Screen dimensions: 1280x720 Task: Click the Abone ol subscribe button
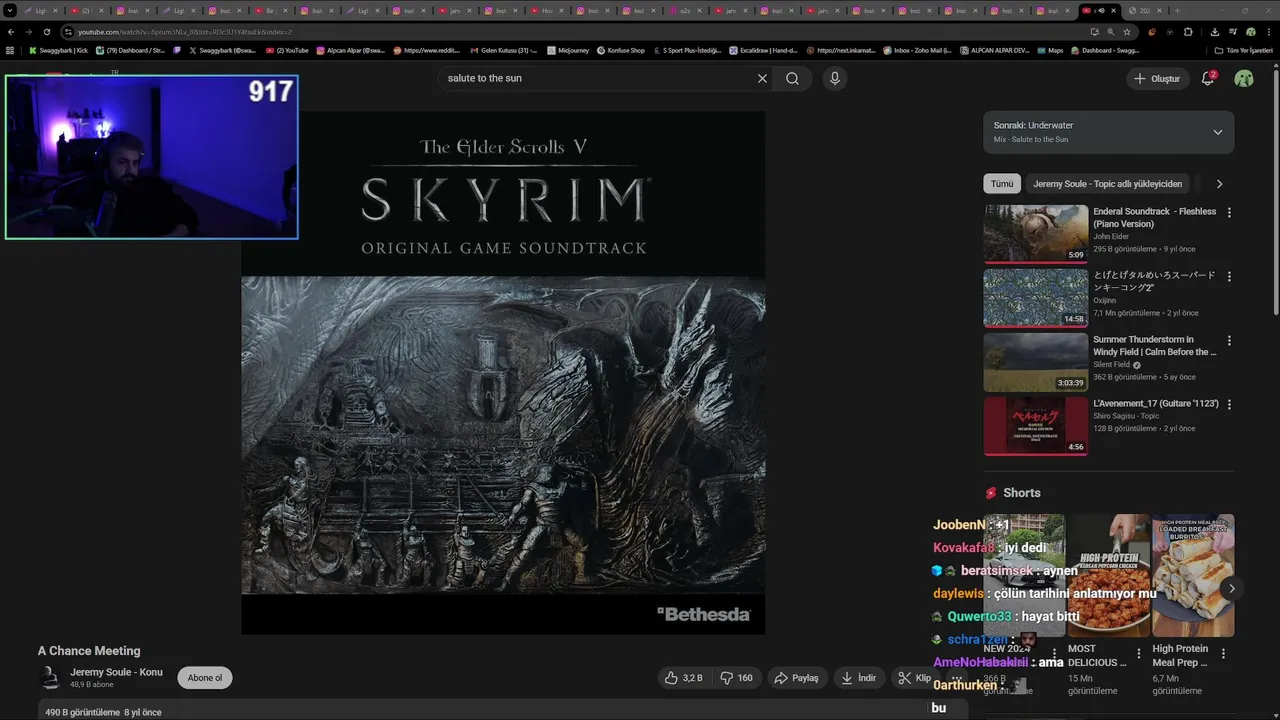(205, 678)
